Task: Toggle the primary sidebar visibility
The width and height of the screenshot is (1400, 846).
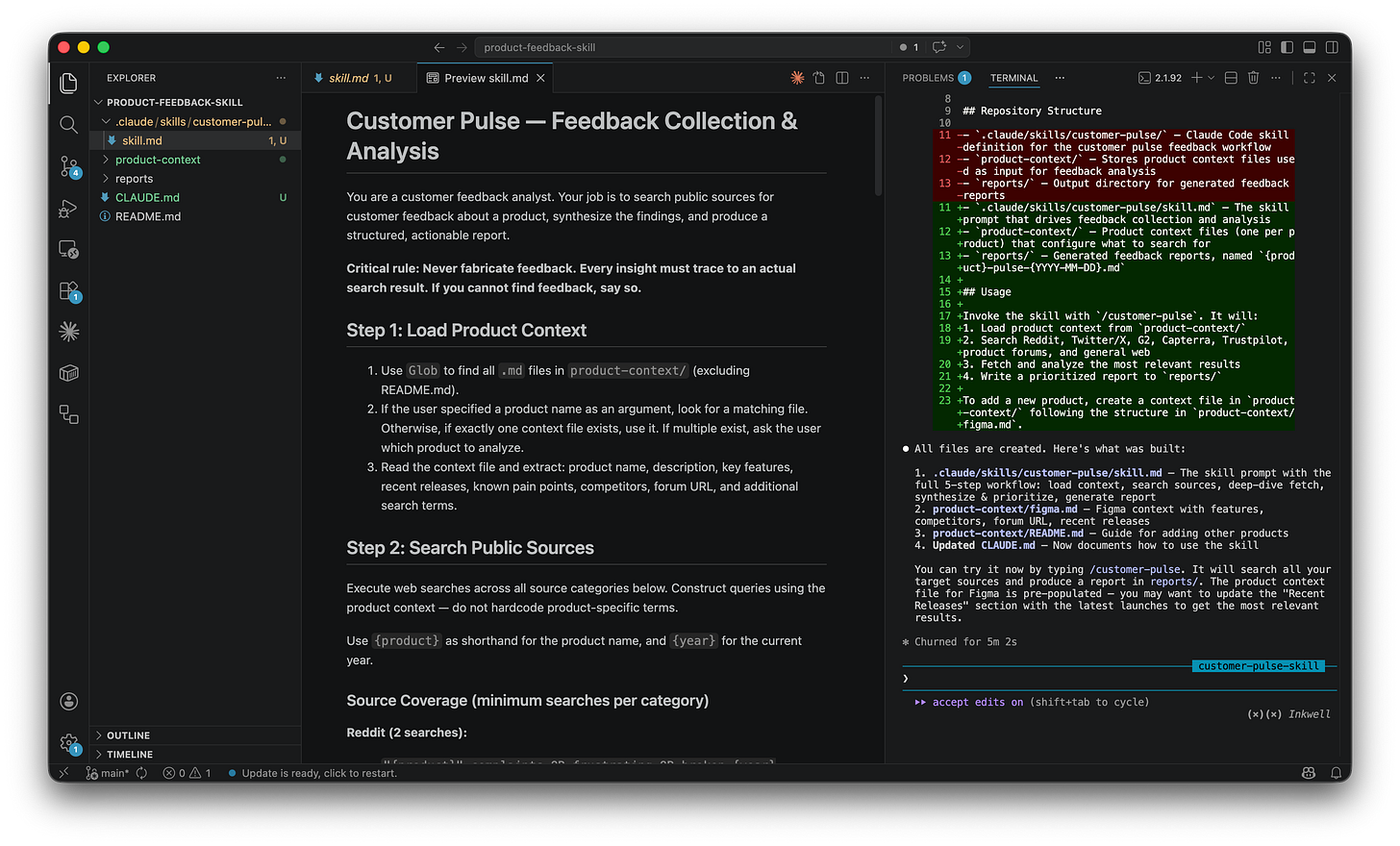Action: (x=1287, y=46)
